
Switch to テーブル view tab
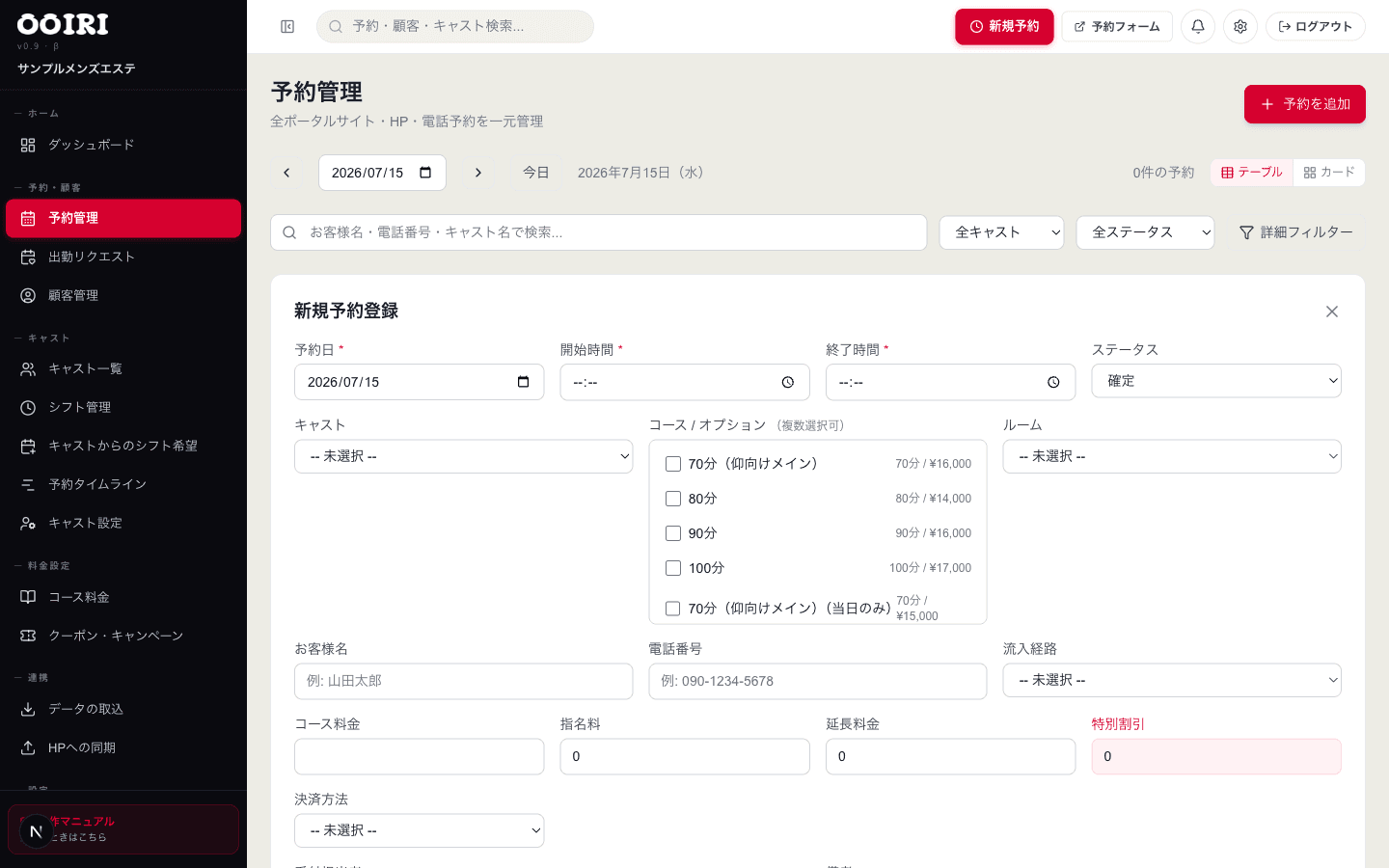click(1252, 173)
